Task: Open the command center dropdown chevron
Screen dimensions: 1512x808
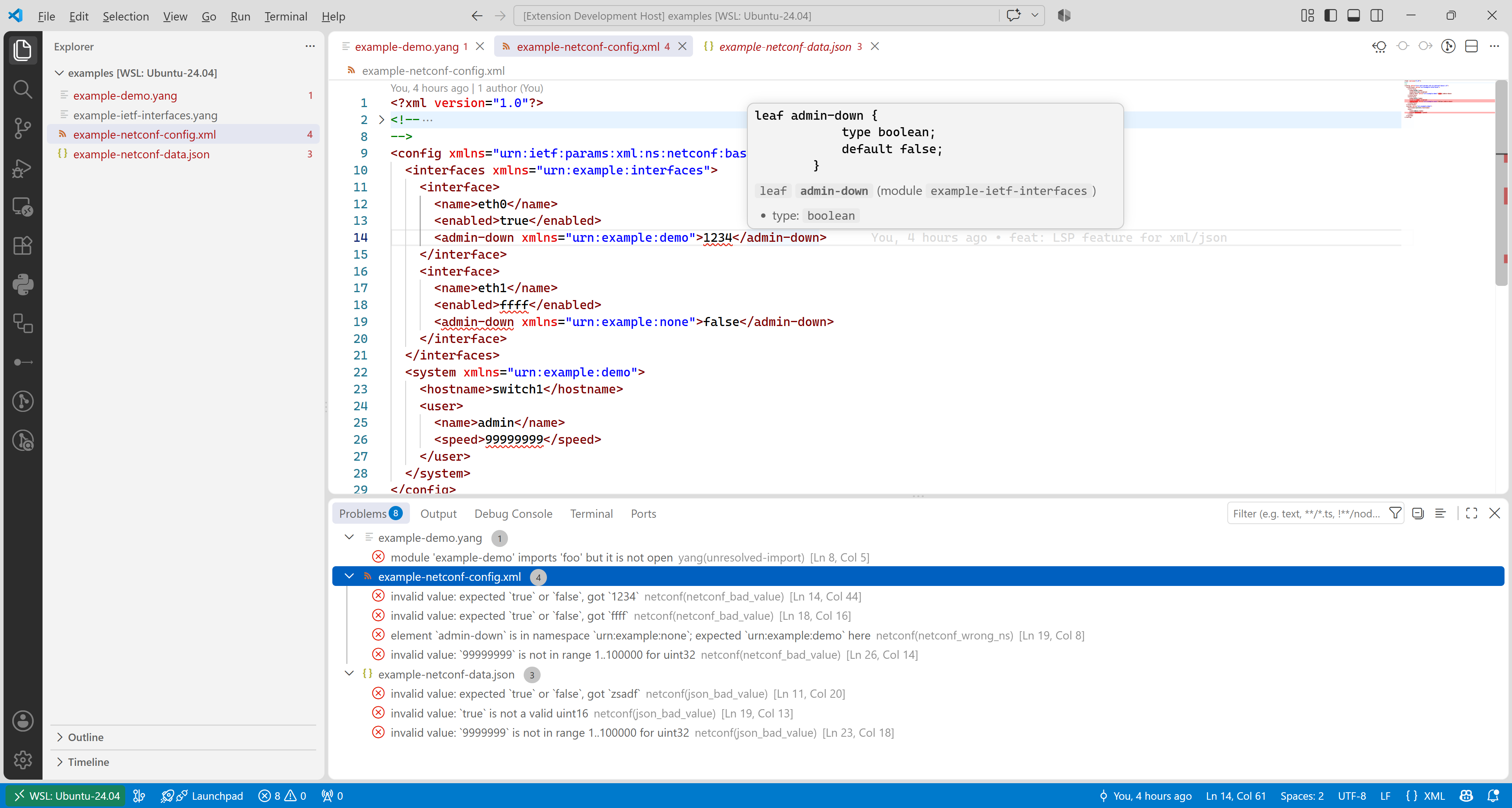Action: (x=1035, y=16)
